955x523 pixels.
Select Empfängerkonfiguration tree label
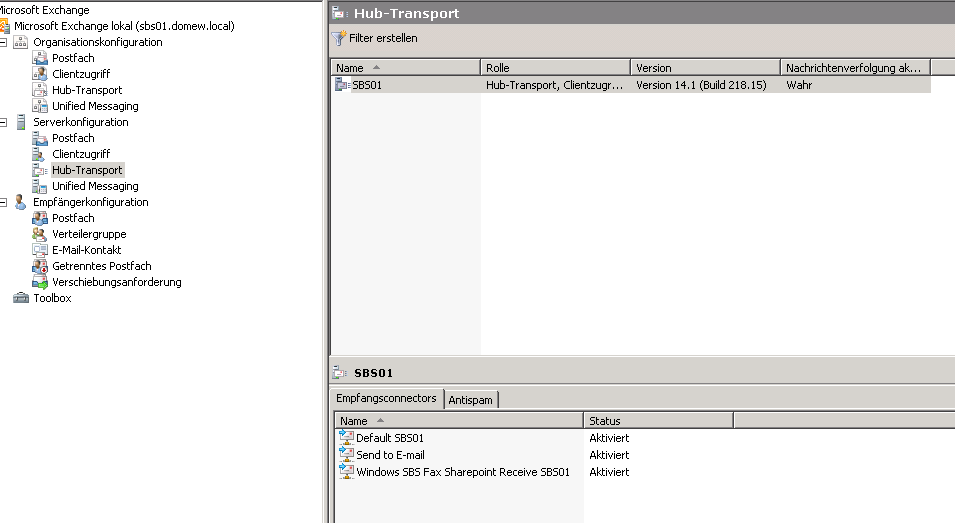(91, 202)
